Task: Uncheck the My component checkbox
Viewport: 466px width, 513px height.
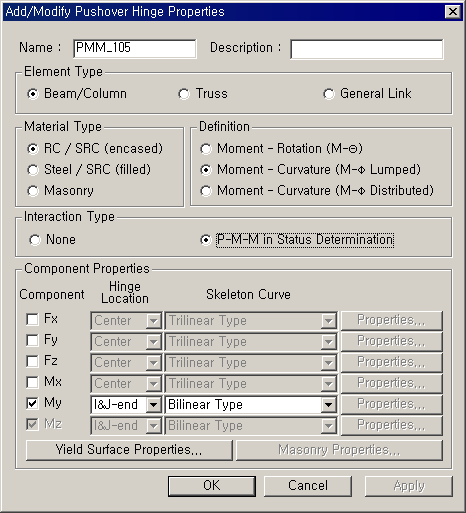Action: [32, 403]
